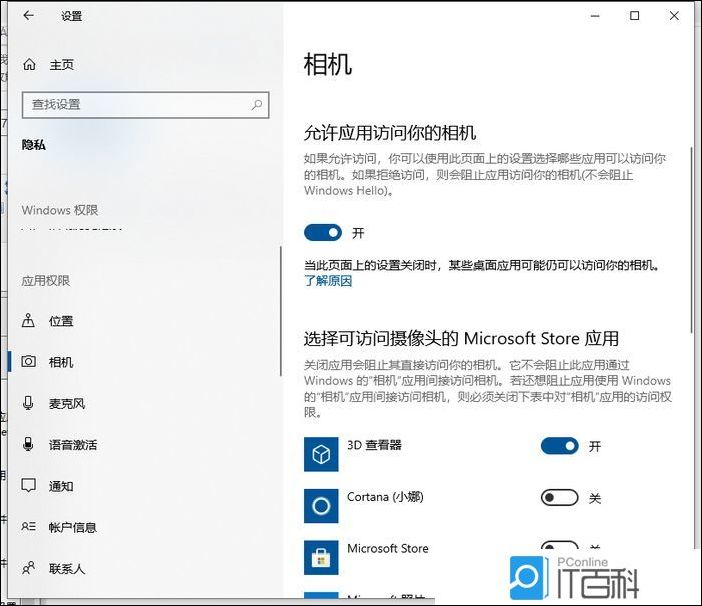Click the search magnifier icon
The width and height of the screenshot is (702, 606).
(257, 105)
